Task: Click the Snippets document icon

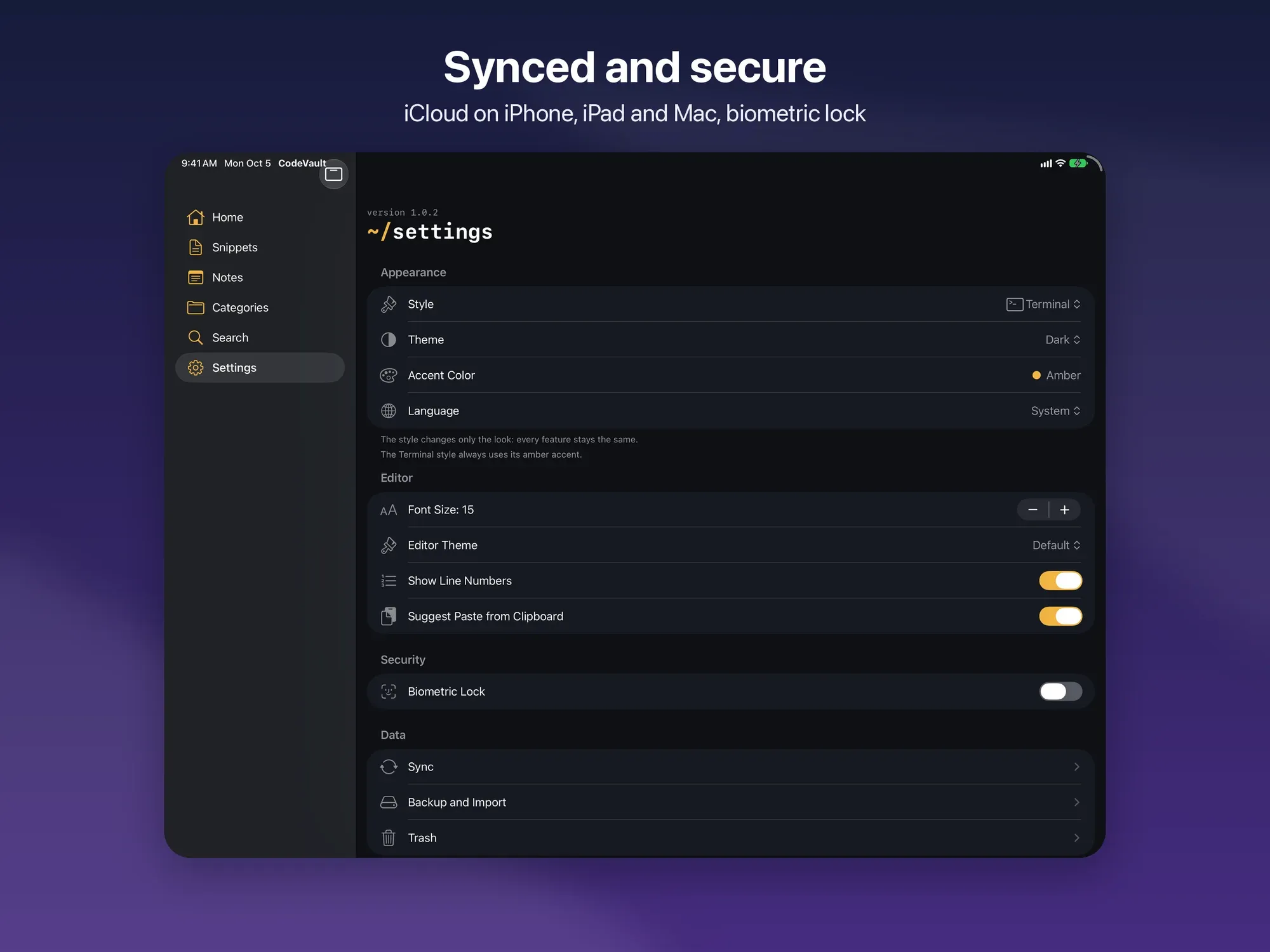Action: (196, 248)
